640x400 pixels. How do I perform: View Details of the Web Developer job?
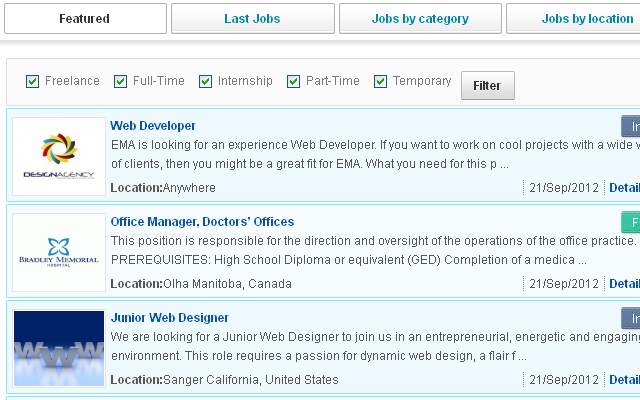[x=624, y=188]
